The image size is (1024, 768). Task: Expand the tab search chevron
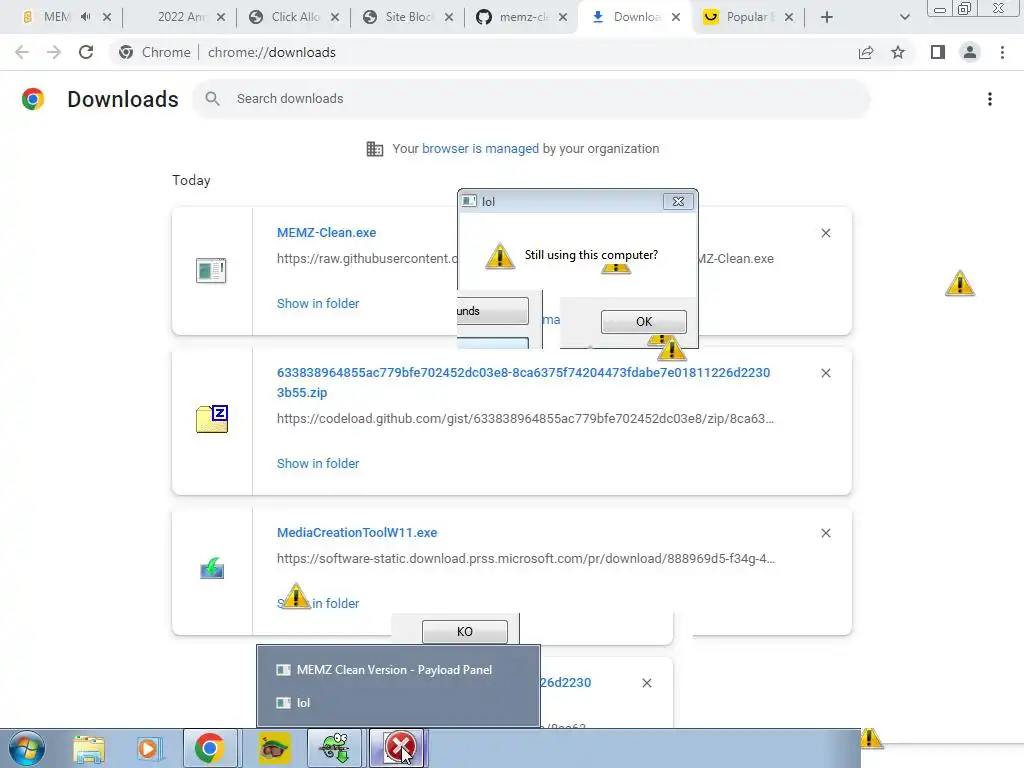[x=904, y=17]
